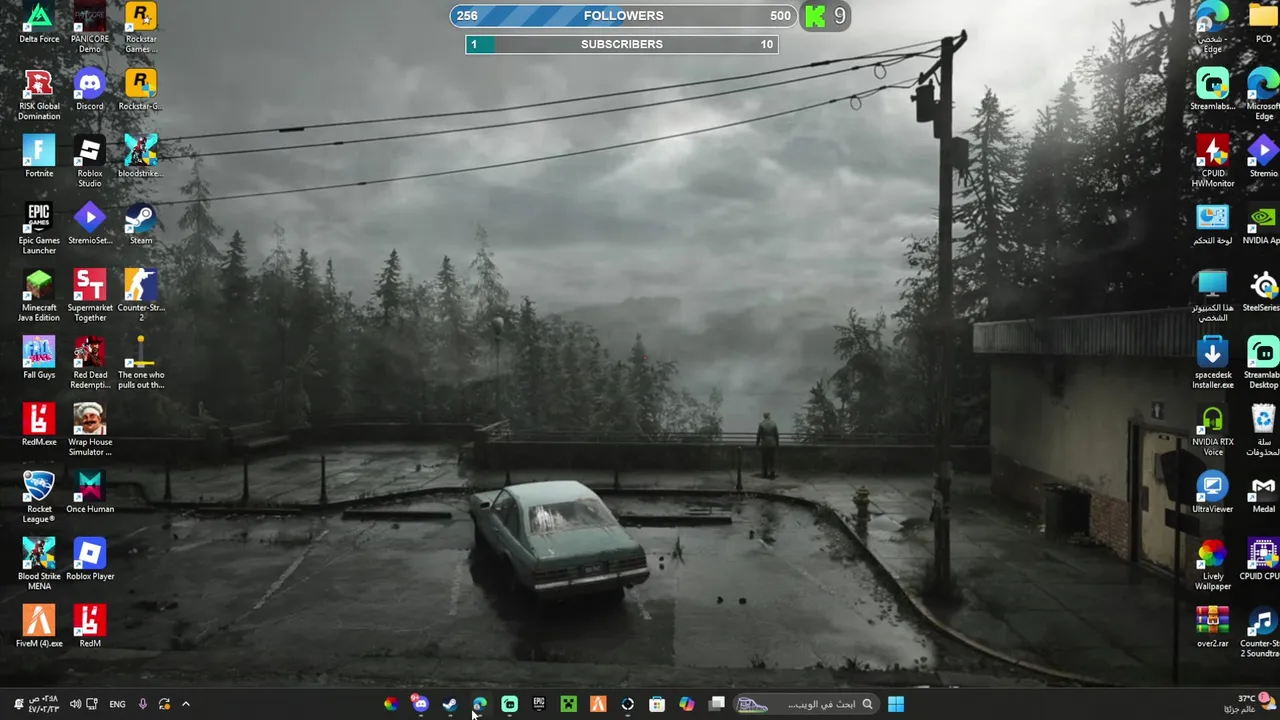Image resolution: width=1280 pixels, height=720 pixels.
Task: Open the Delta Force desktop shortcut
Action: [39, 23]
